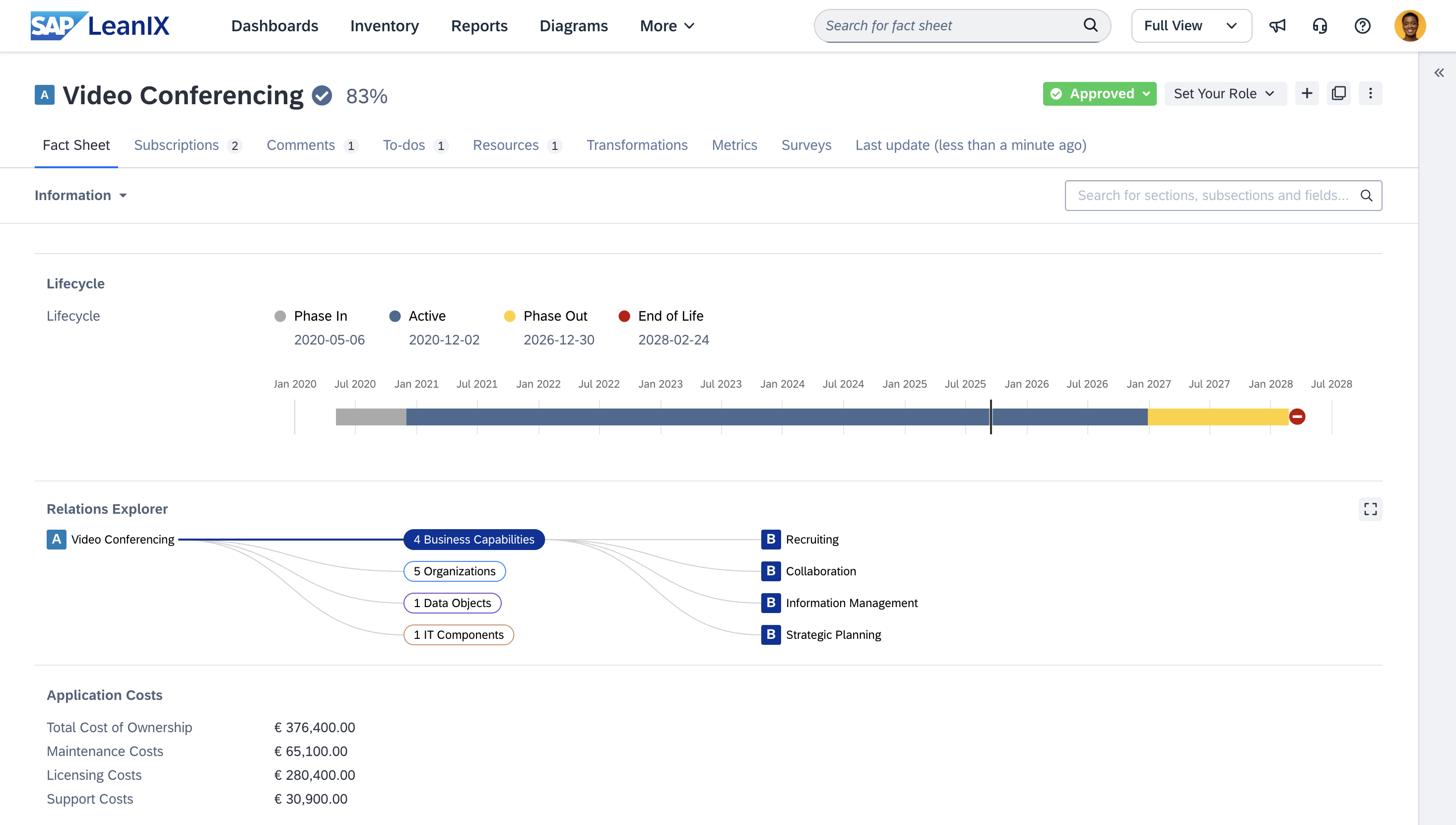Click the plus button beside Set Your Role
This screenshot has height=825, width=1456.
[1307, 93]
